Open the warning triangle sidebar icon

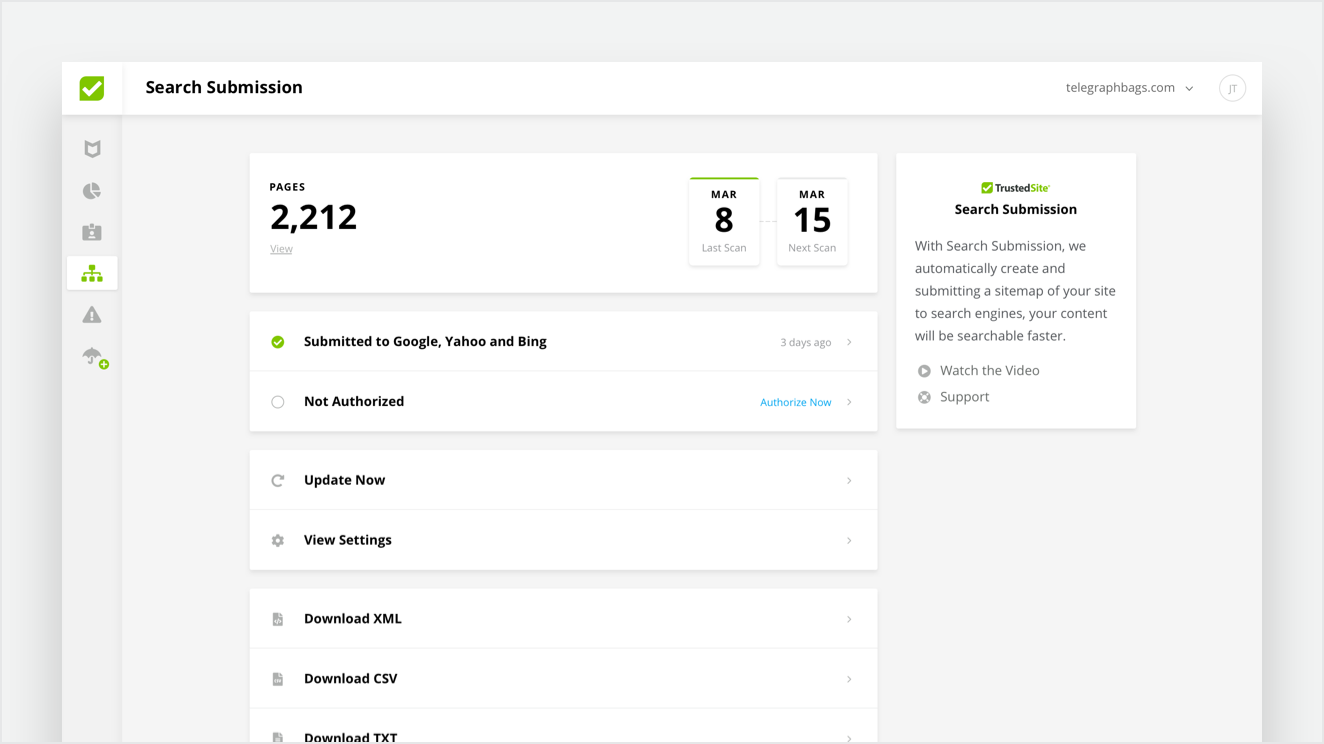pos(92,315)
